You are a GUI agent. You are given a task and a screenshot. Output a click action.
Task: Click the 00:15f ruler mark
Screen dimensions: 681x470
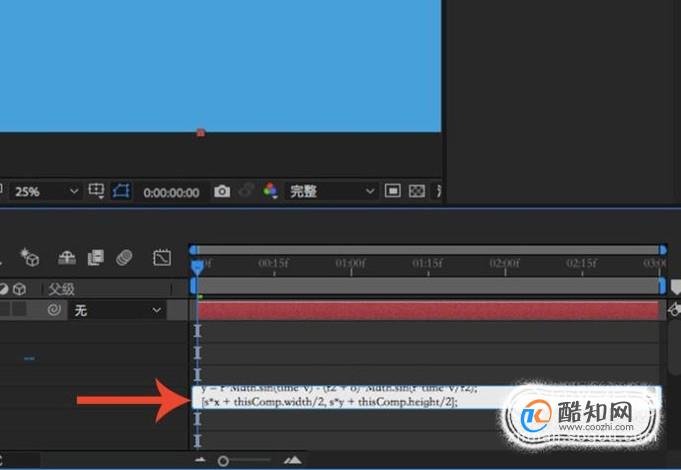(x=273, y=263)
